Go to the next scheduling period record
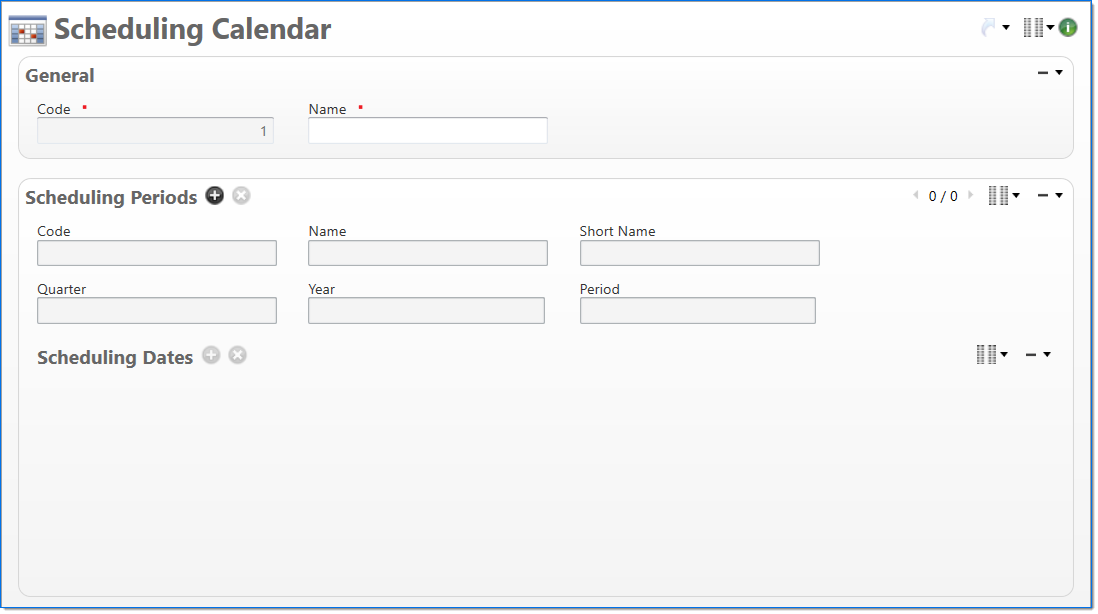Screen dimensions: 1098x614 coord(970,196)
